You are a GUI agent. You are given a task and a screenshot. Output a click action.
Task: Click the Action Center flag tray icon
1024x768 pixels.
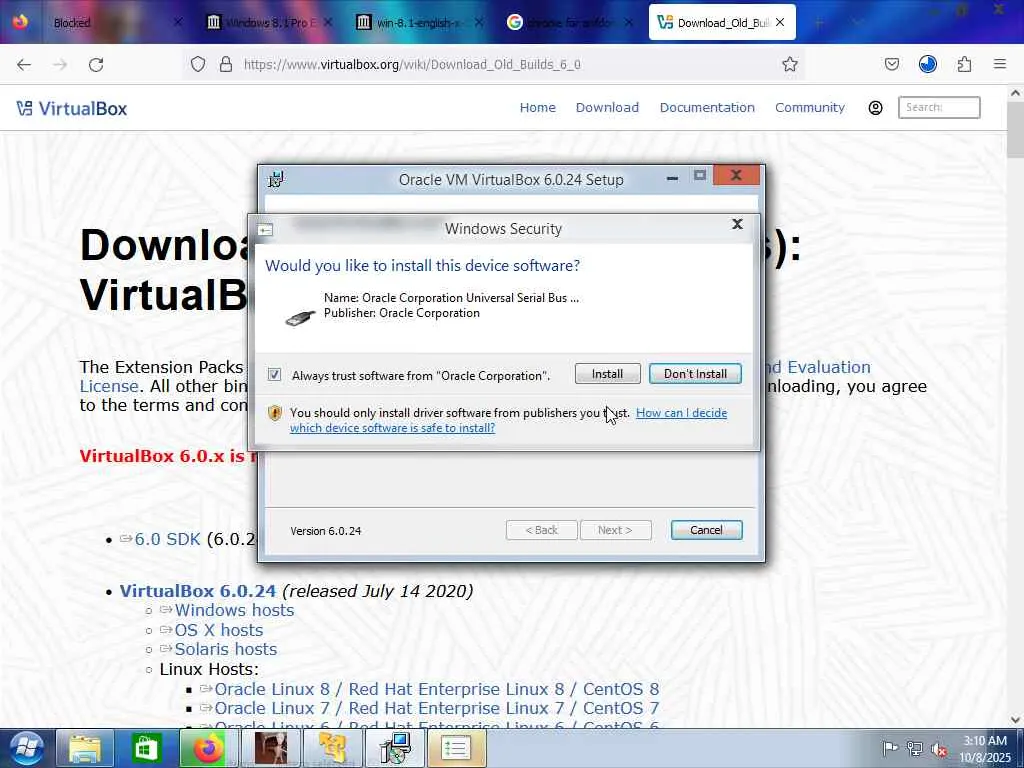889,749
